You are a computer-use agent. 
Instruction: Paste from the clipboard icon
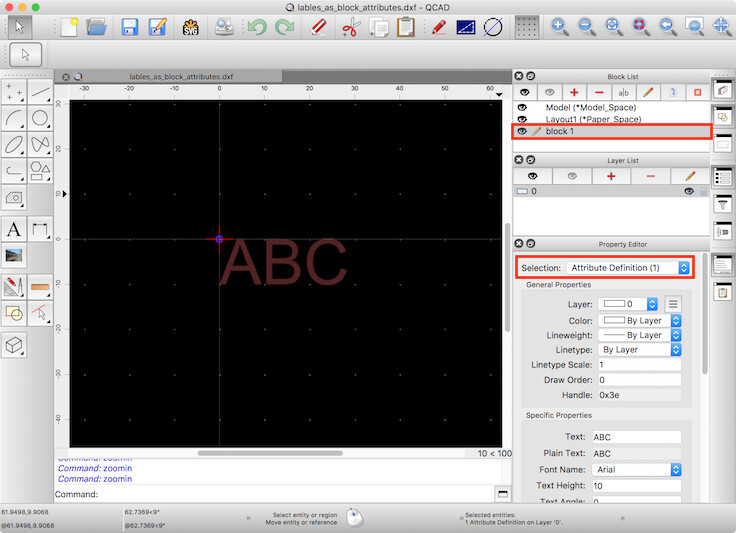point(406,27)
